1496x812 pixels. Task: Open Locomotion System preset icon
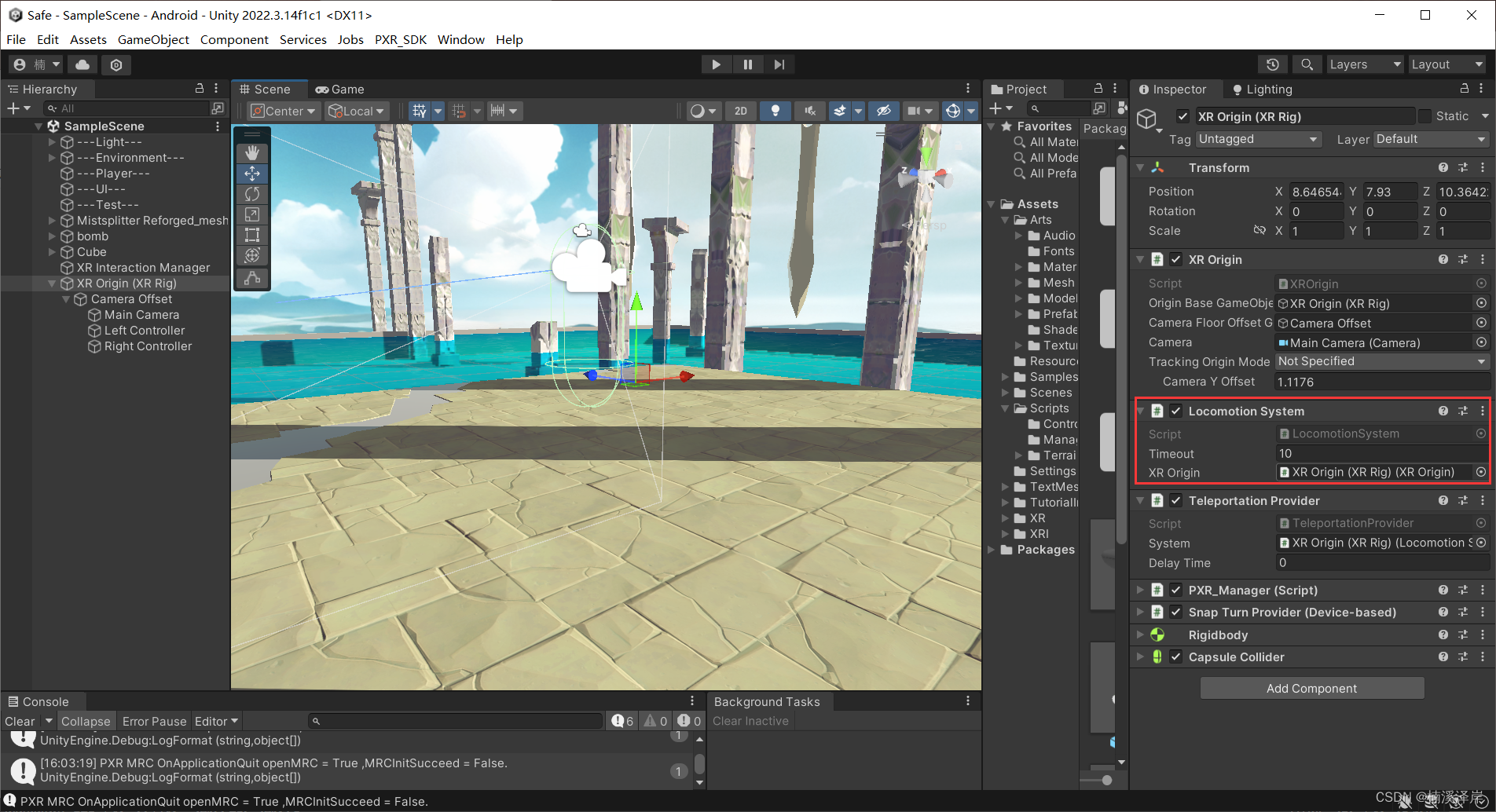coord(1463,411)
